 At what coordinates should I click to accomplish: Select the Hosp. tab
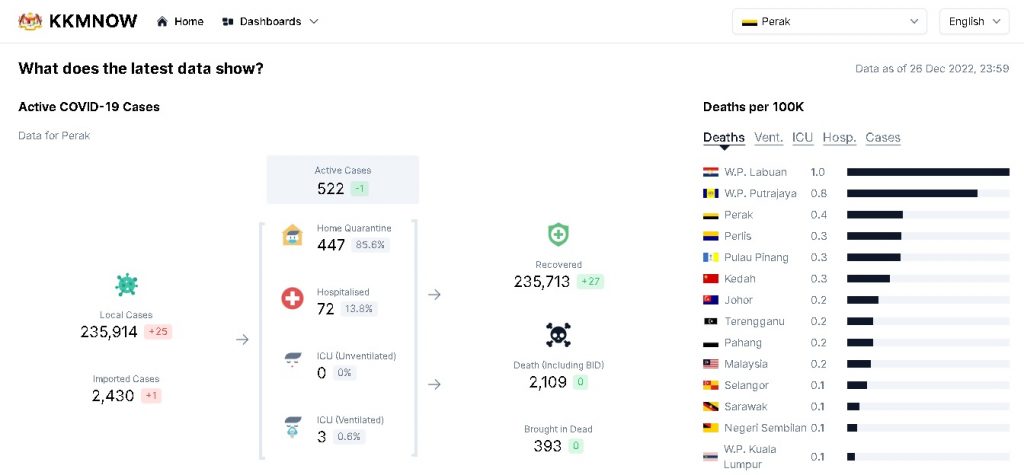839,138
